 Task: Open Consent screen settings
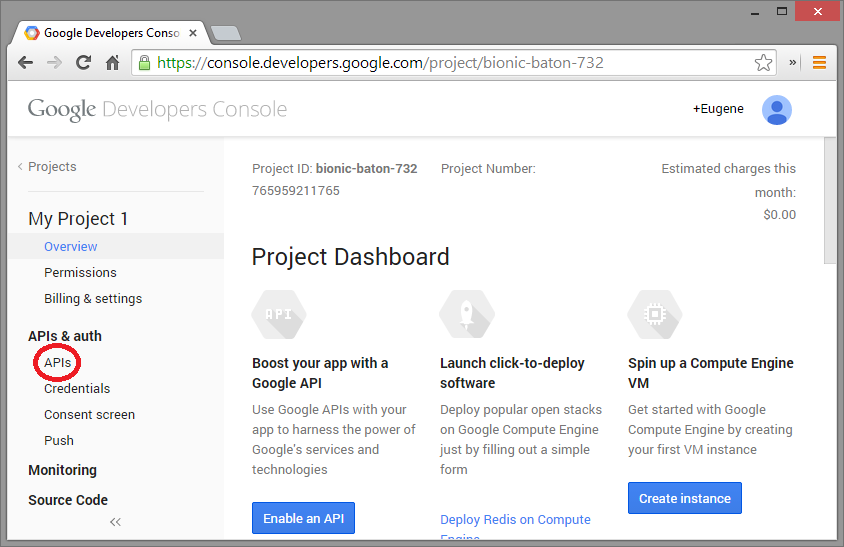tap(89, 415)
